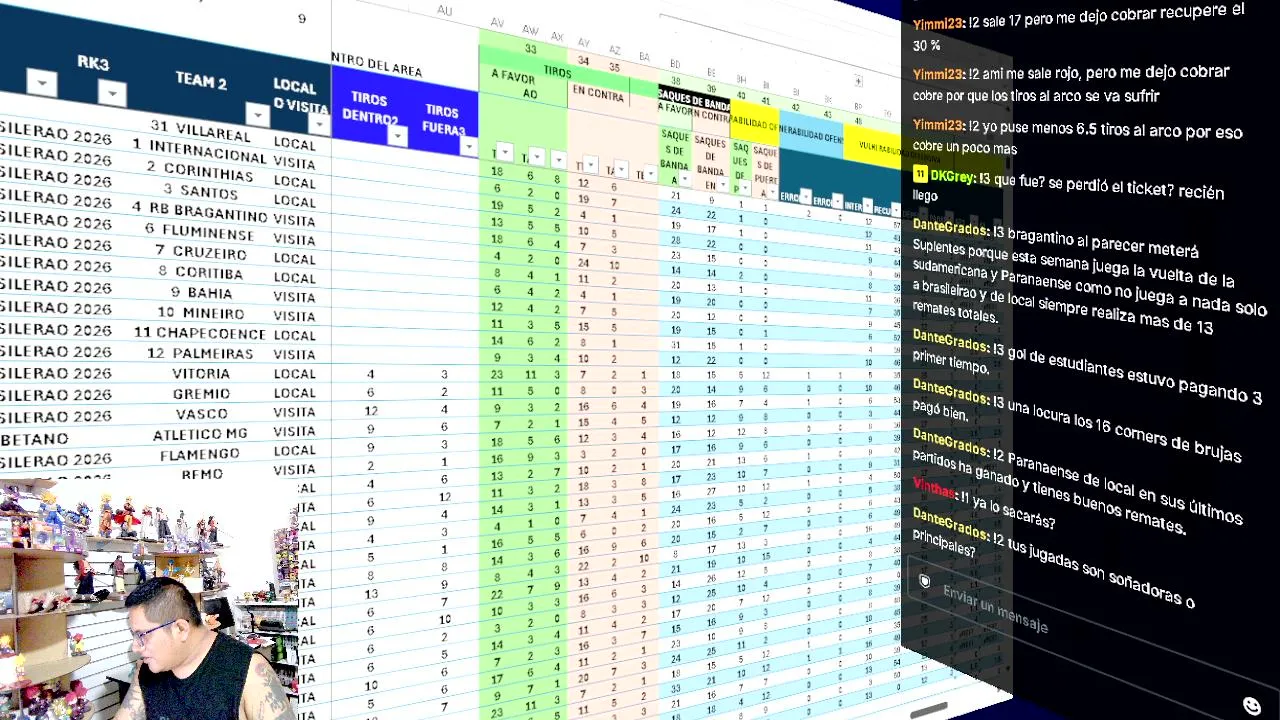Click the TEAM 2 column header
The image size is (1280, 720).
click(201, 81)
